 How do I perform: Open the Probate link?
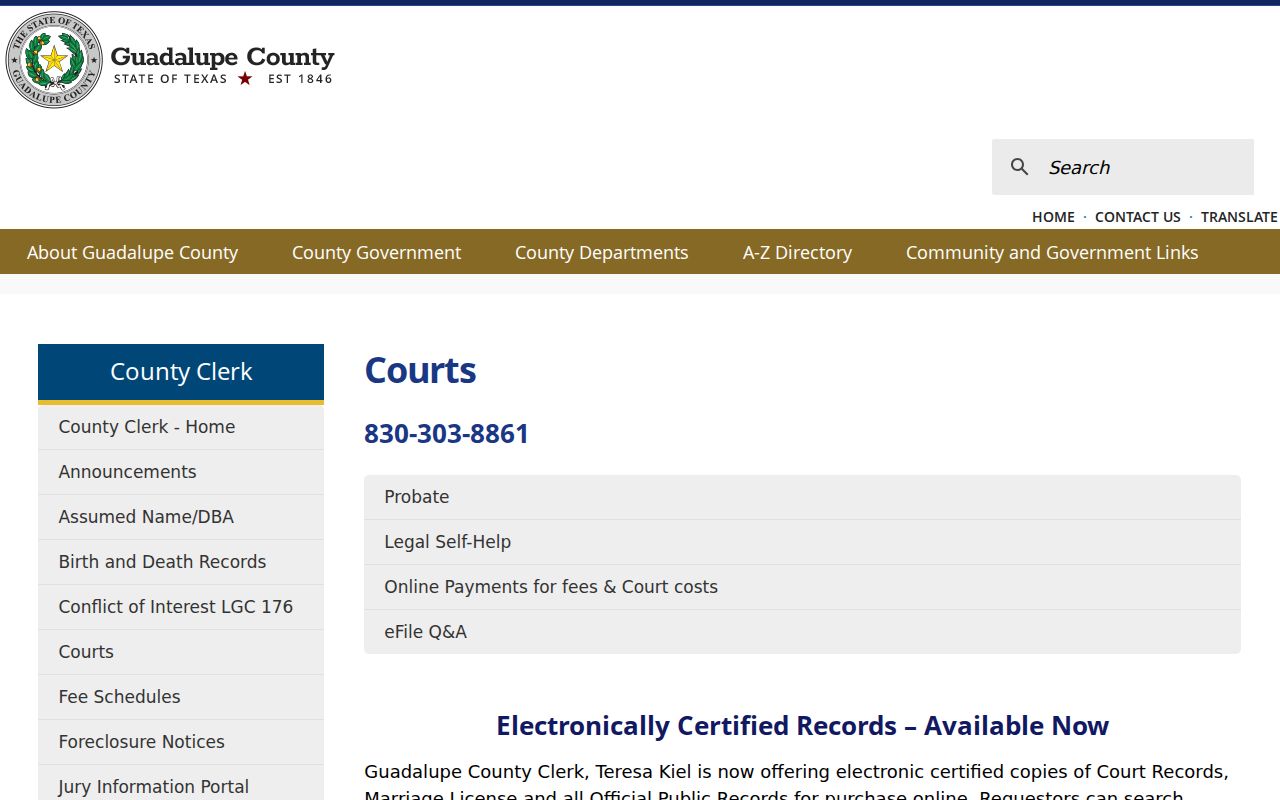click(802, 497)
